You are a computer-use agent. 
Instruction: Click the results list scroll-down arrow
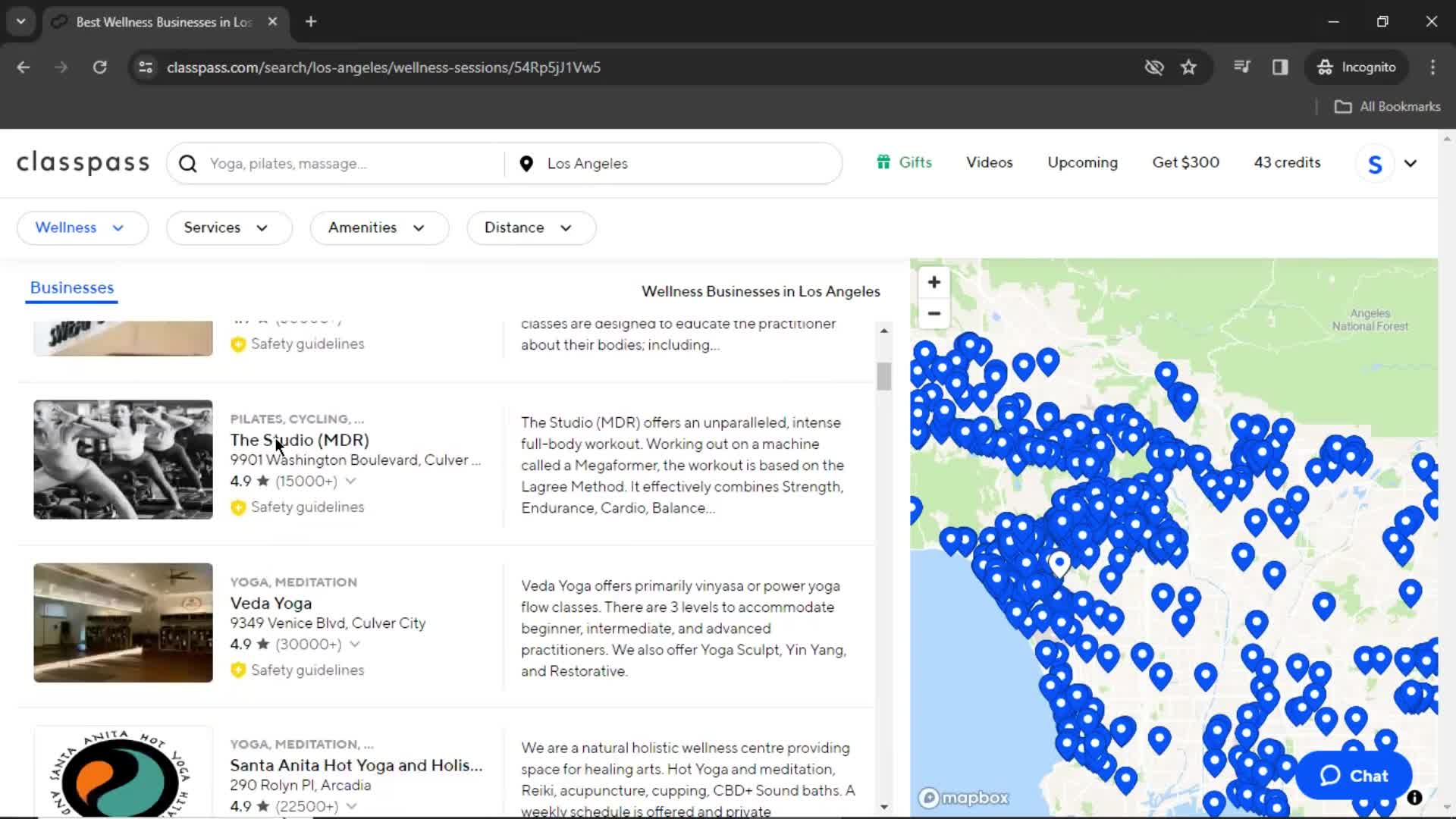pyautogui.click(x=883, y=807)
